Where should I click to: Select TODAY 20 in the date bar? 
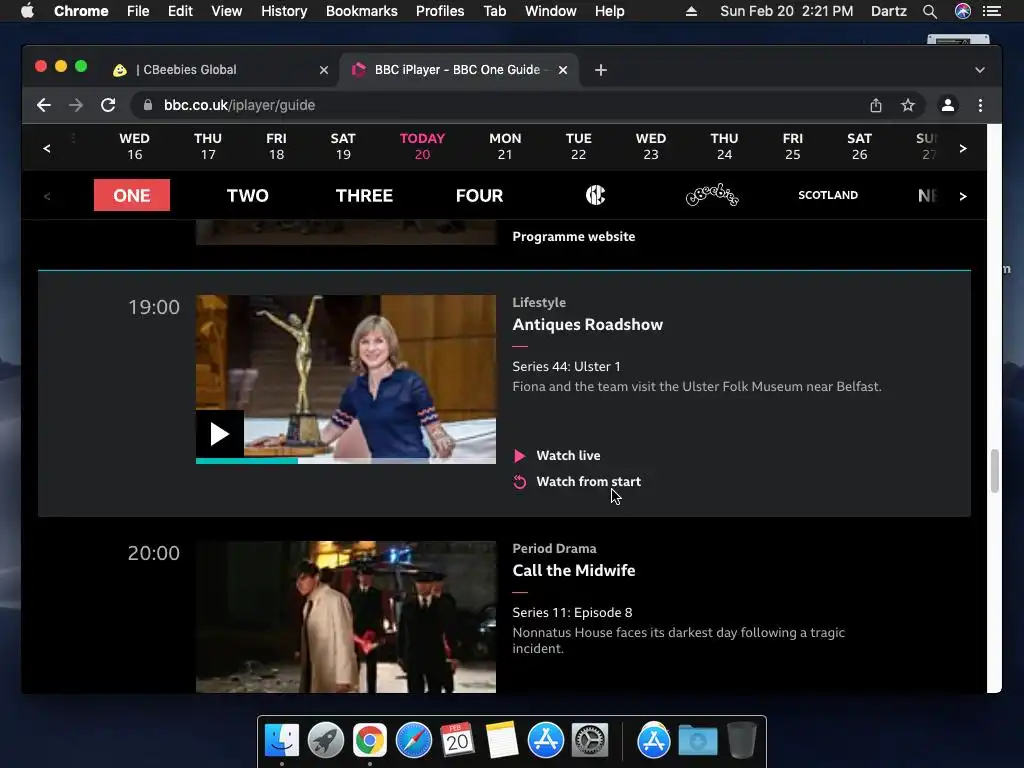tap(422, 146)
